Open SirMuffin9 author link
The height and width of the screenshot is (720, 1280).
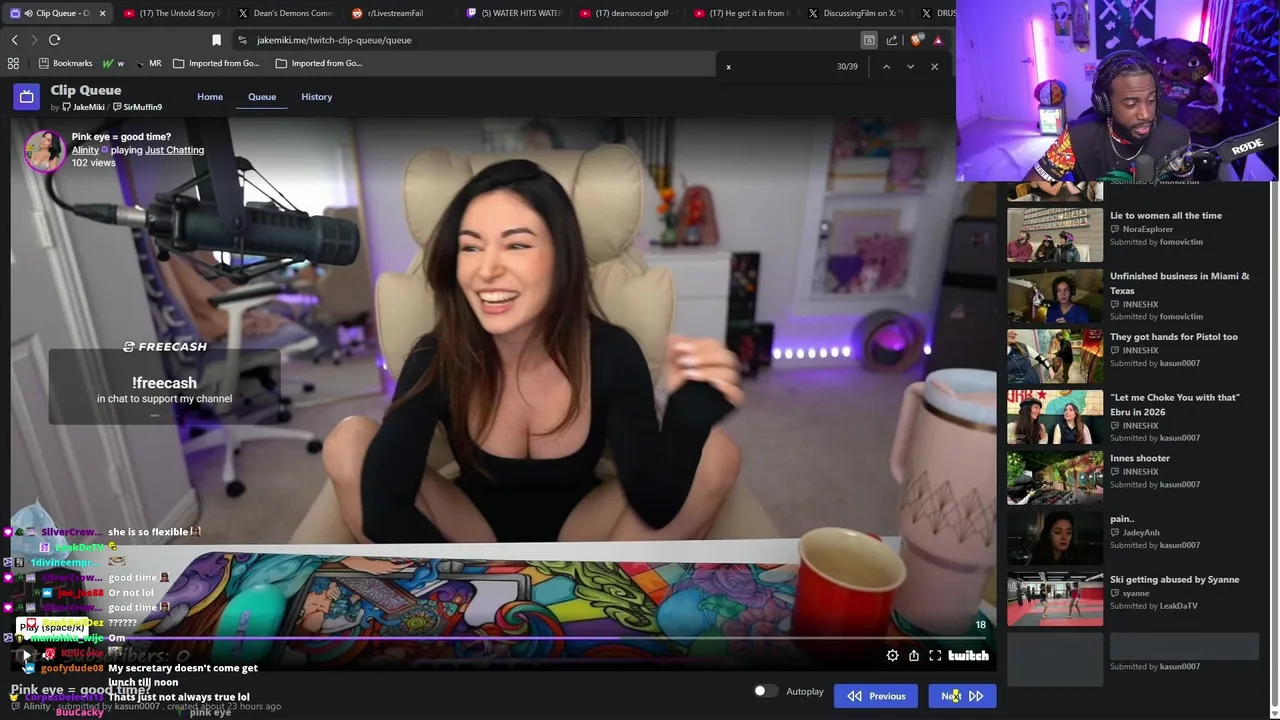137,107
